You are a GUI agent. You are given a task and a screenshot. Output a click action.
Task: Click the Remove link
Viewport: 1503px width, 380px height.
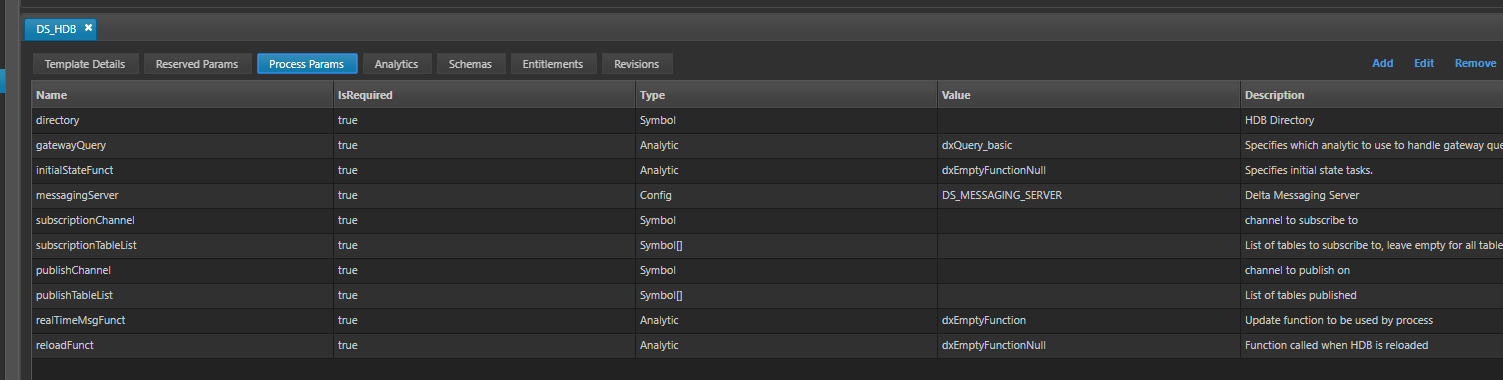(1475, 63)
